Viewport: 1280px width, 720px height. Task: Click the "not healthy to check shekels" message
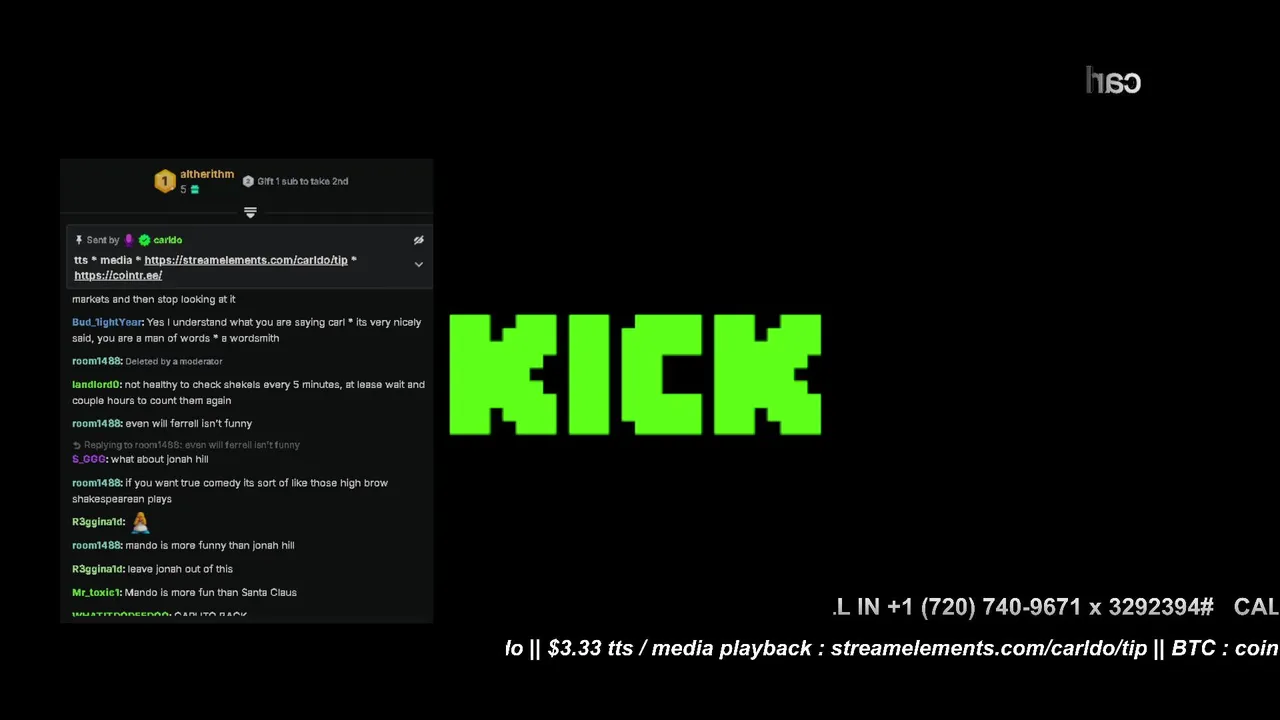(x=248, y=392)
